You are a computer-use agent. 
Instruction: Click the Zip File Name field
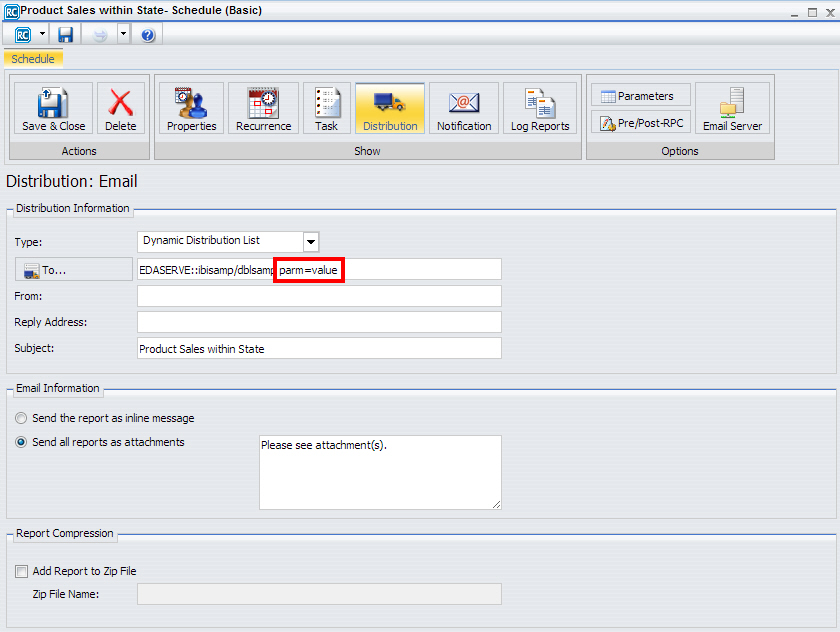pos(319,594)
